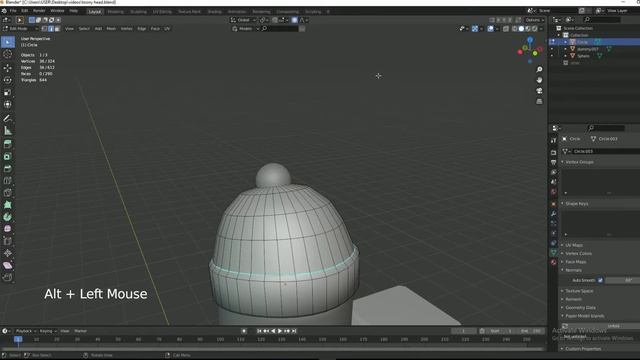Collapse the Normals panel
Image resolution: width=640 pixels, height=360 pixels.
573,270
